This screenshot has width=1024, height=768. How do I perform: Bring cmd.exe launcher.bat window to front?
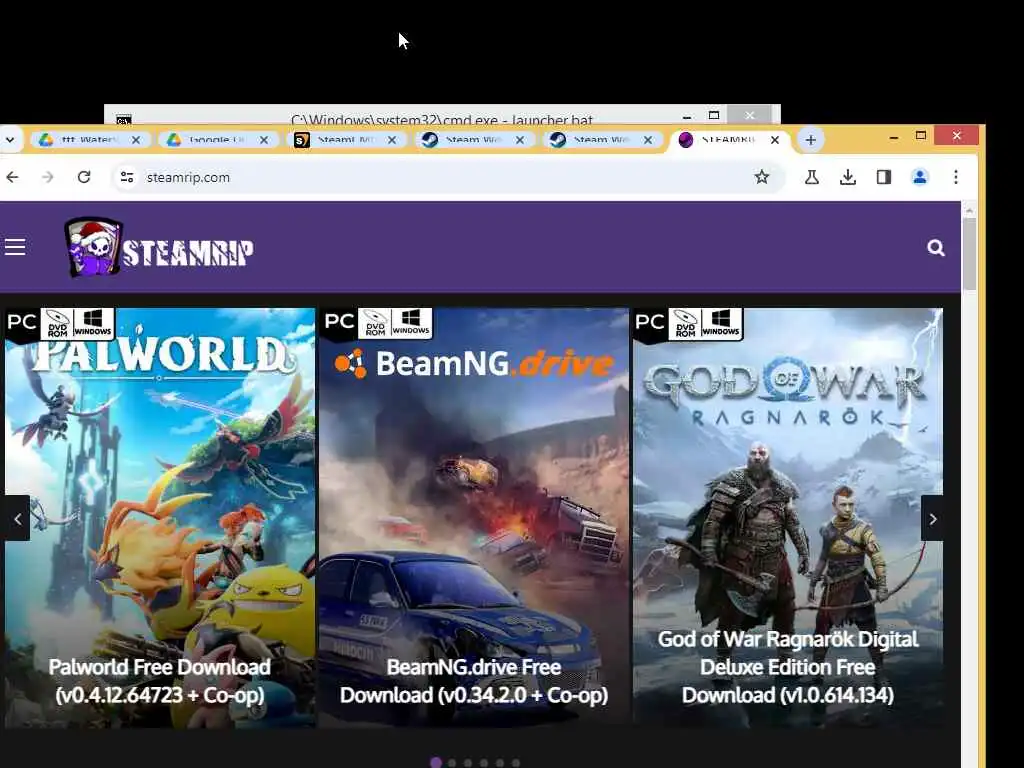click(x=442, y=116)
